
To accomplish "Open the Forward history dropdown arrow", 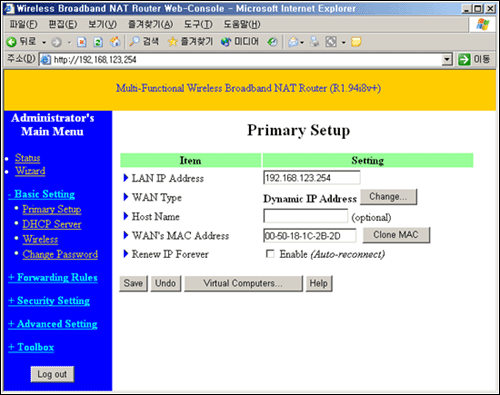I will [x=69, y=42].
